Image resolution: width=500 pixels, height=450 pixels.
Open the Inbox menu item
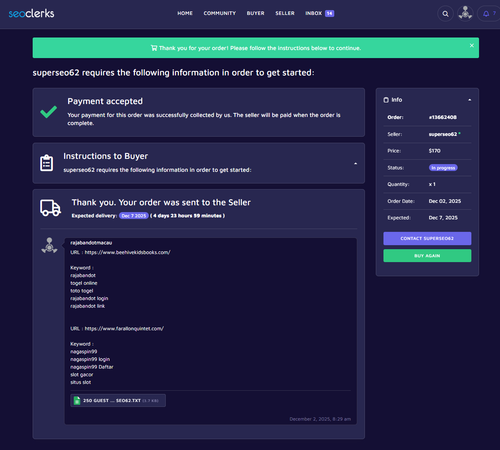[x=314, y=13]
